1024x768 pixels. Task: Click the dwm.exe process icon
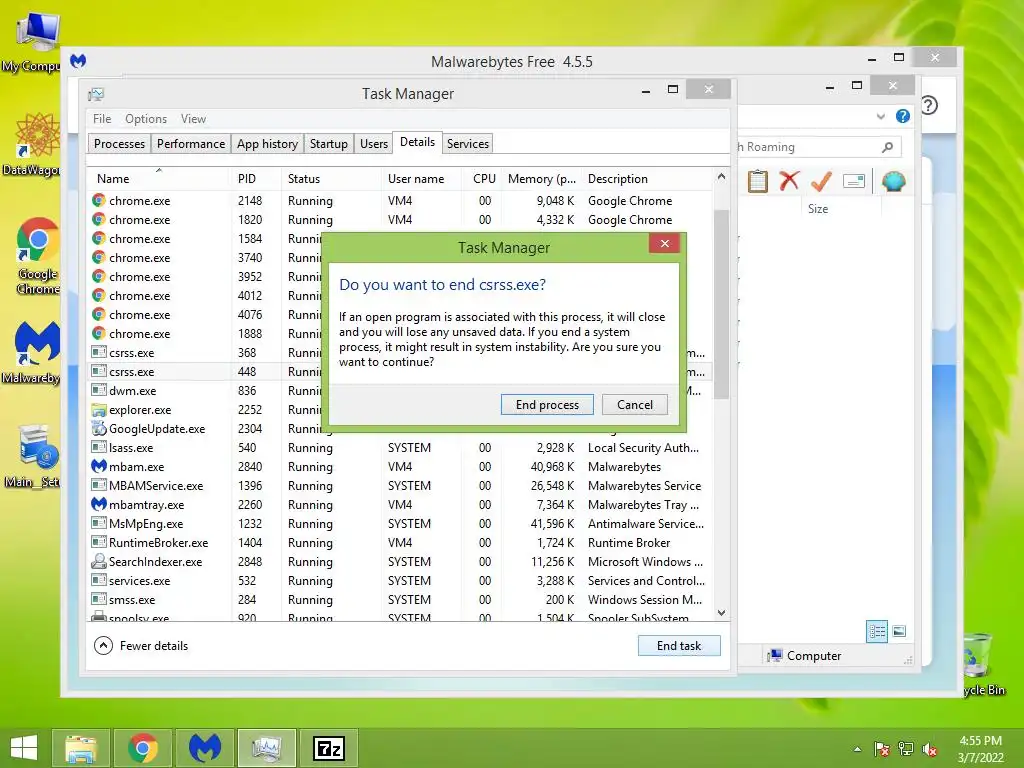click(99, 391)
